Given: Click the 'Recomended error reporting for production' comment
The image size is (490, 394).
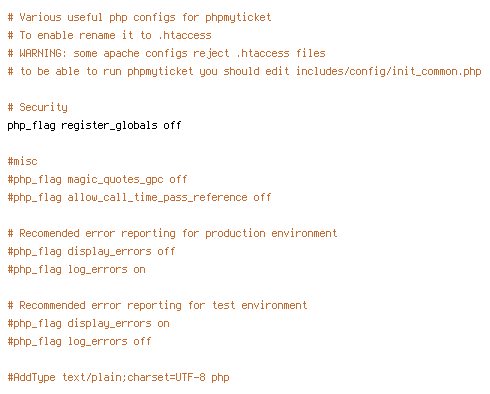Looking at the screenshot, I should click(x=172, y=234).
